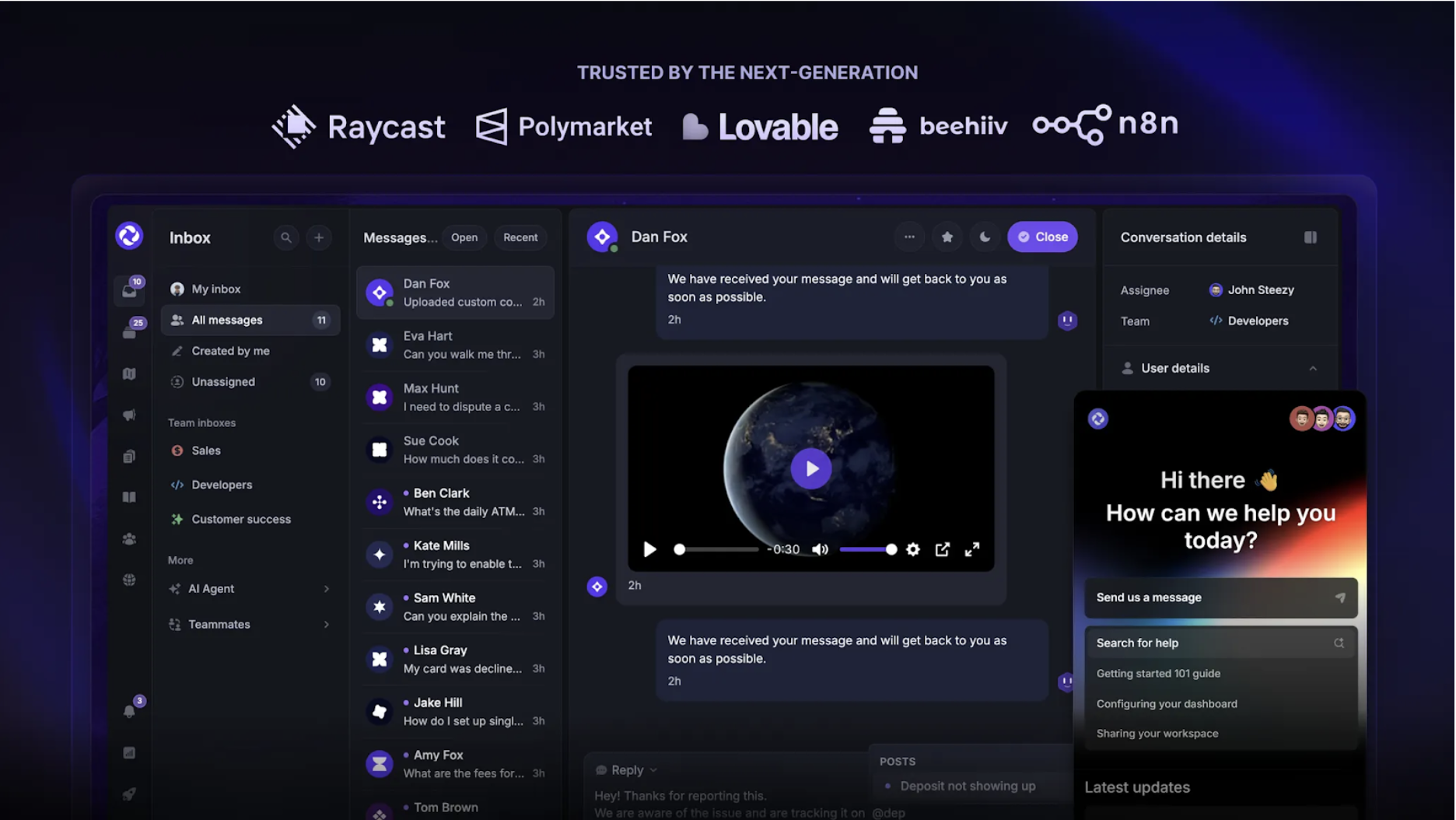
Task: Switch to the Recent messages tab
Action: pos(520,237)
